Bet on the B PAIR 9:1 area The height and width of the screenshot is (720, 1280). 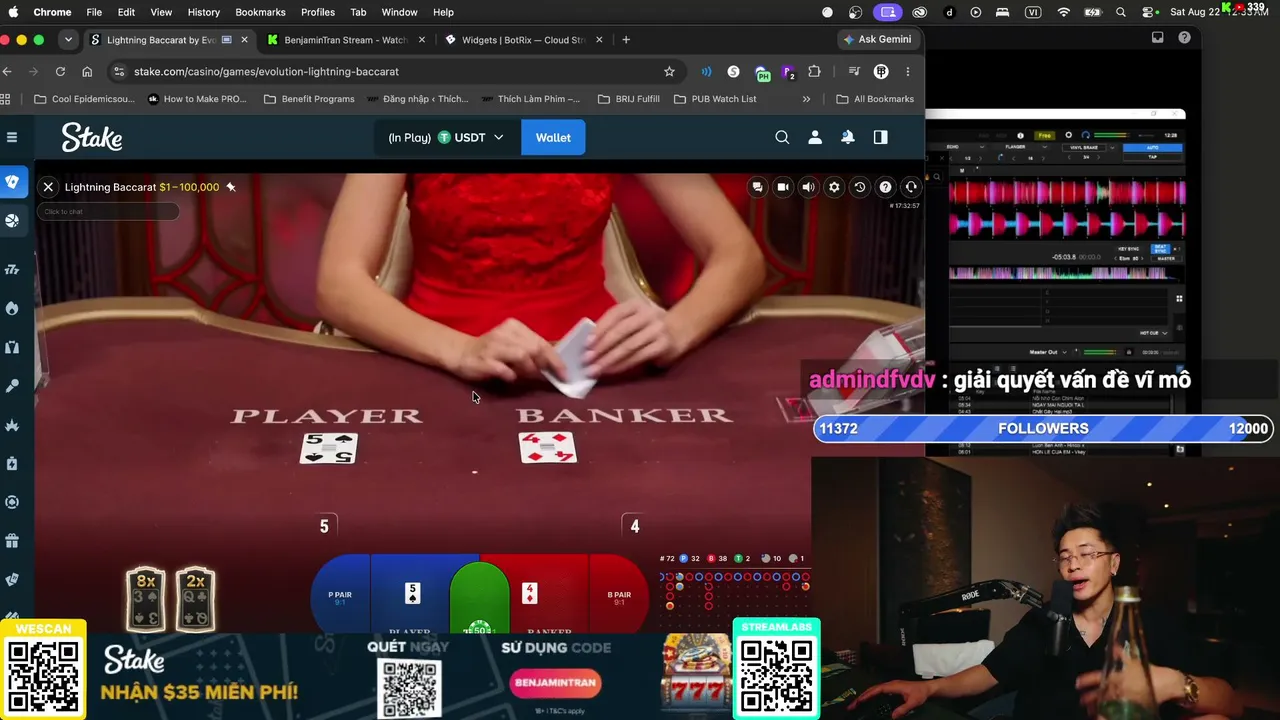tap(619, 596)
